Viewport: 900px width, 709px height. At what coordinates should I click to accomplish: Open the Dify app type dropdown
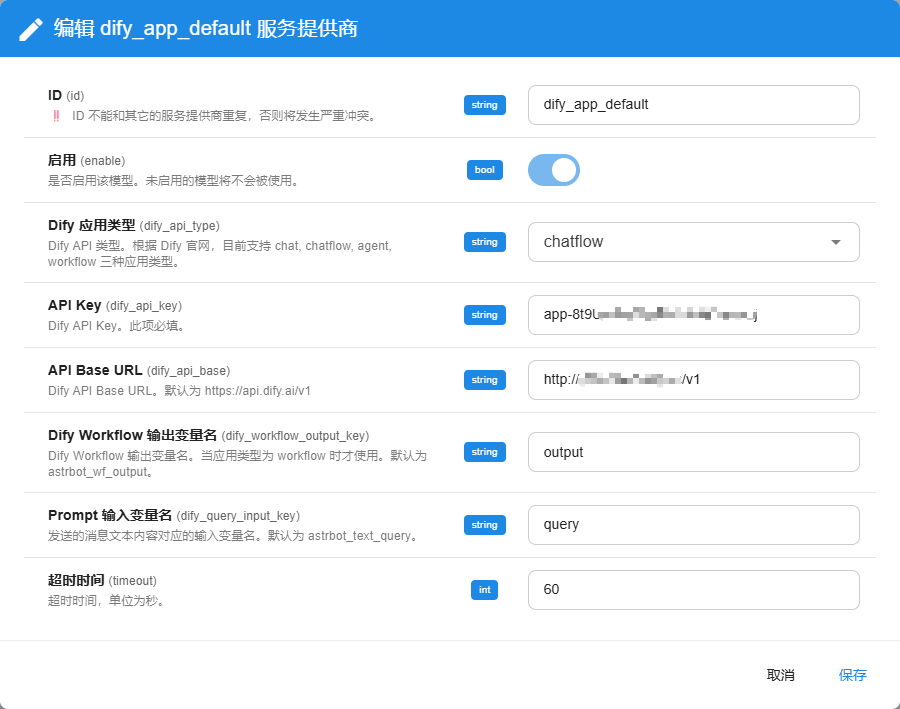pyautogui.click(x=693, y=242)
